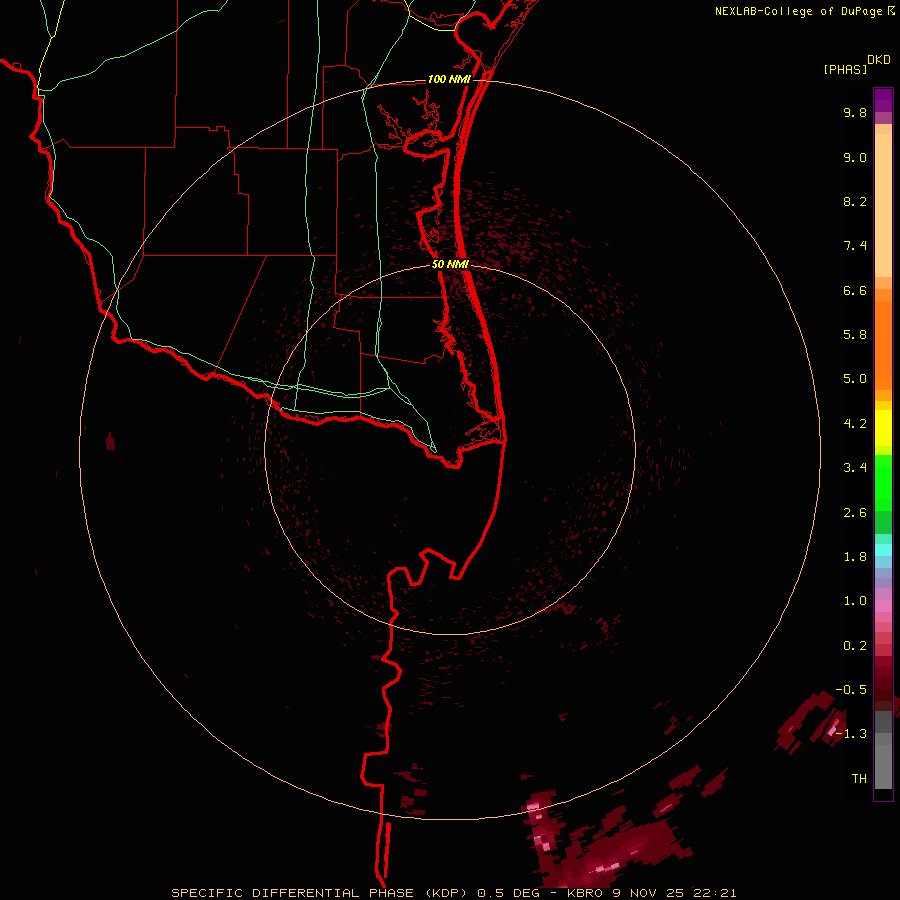Click the -0.5 value on the color scale
Image resolution: width=900 pixels, height=900 pixels.
tap(851, 690)
